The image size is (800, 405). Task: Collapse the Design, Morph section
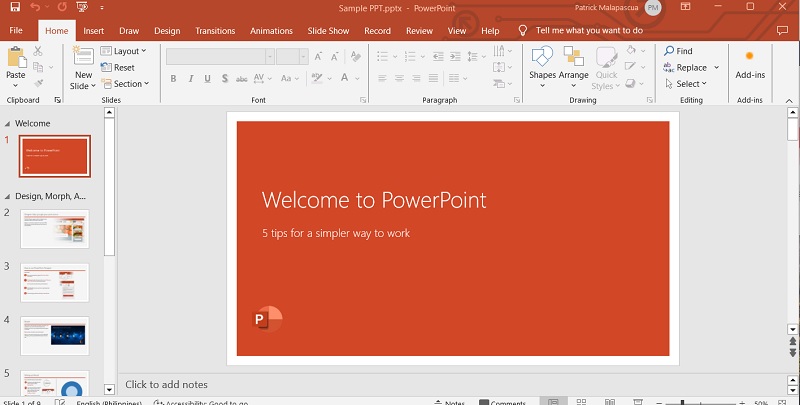click(7, 196)
